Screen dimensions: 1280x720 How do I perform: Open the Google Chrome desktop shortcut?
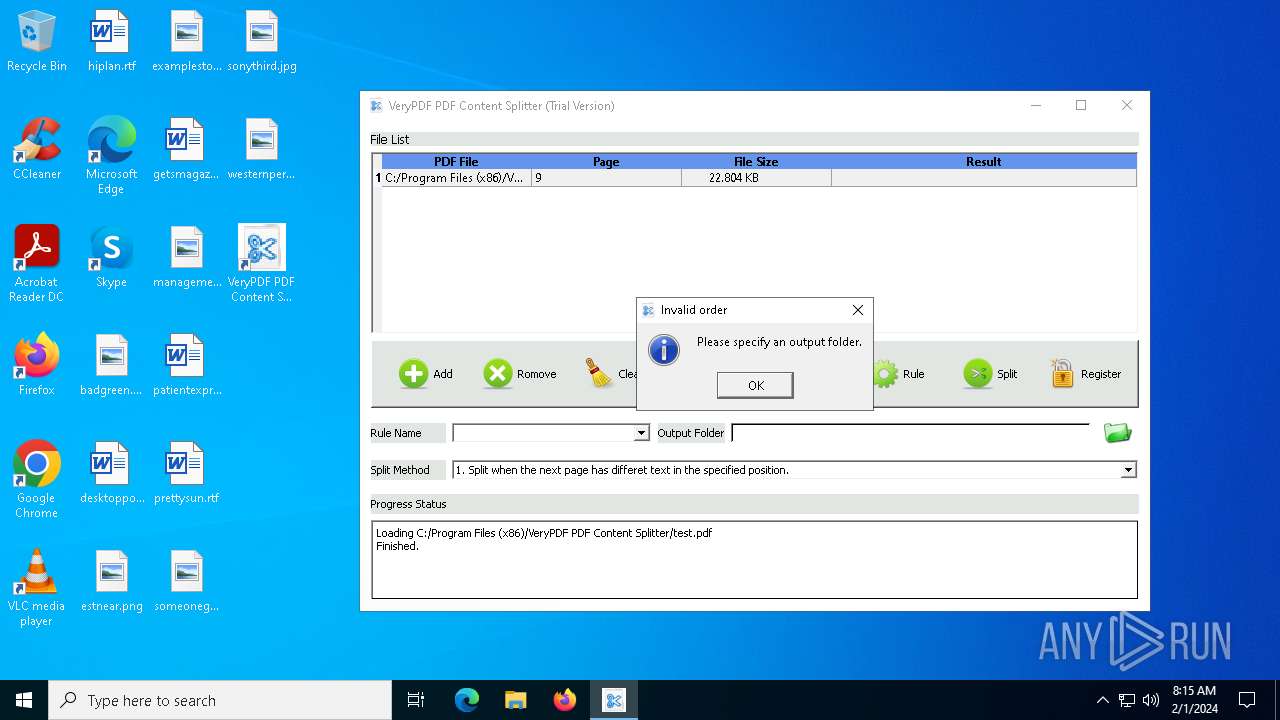(37, 481)
